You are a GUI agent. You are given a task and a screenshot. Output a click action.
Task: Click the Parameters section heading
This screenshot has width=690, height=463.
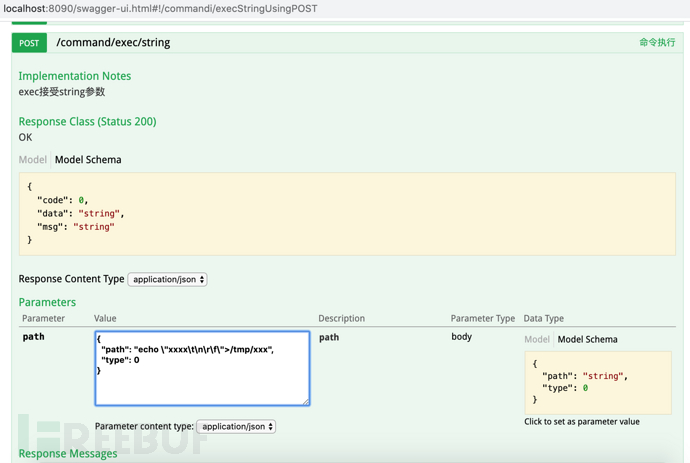point(47,302)
